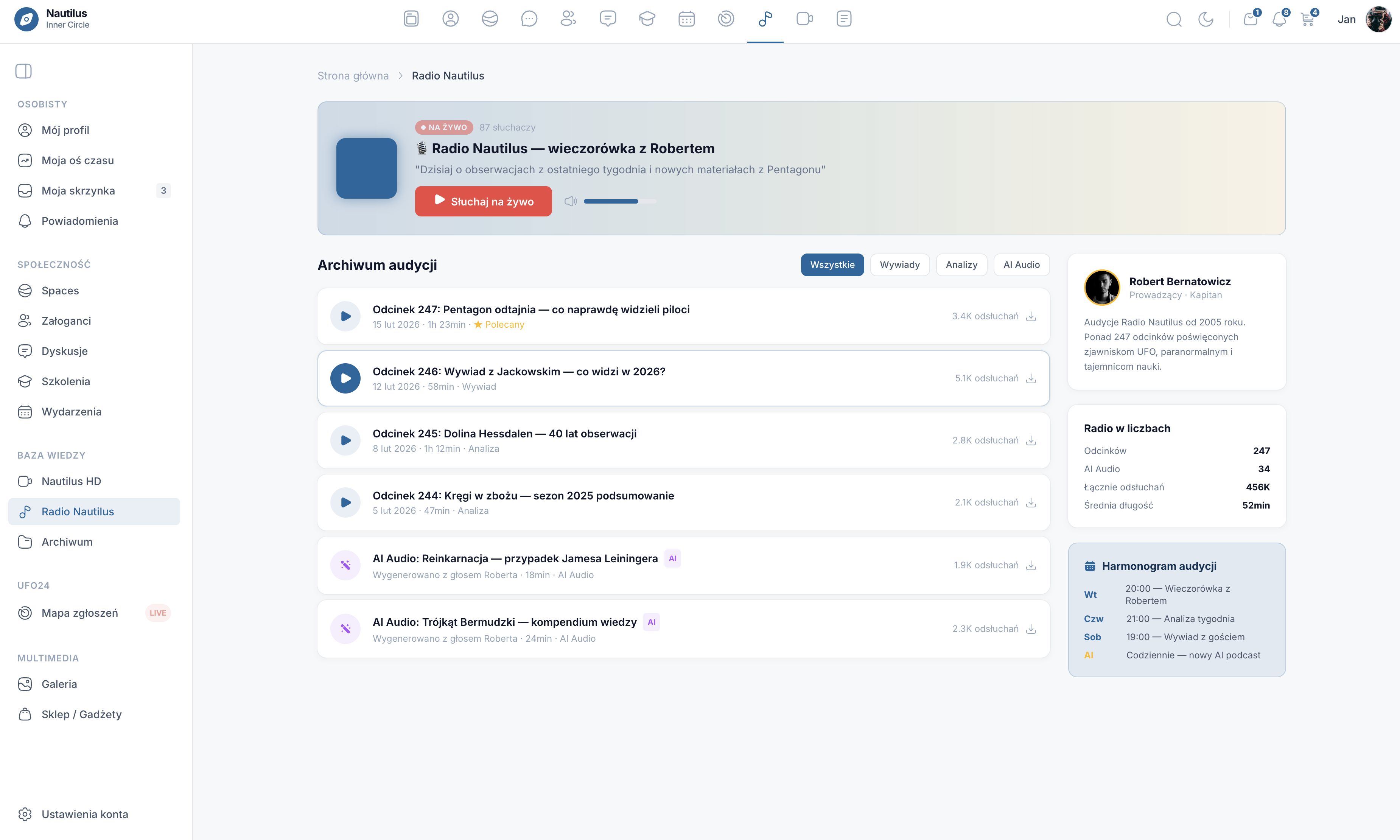Open search with the magnifier icon

tap(1174, 19)
